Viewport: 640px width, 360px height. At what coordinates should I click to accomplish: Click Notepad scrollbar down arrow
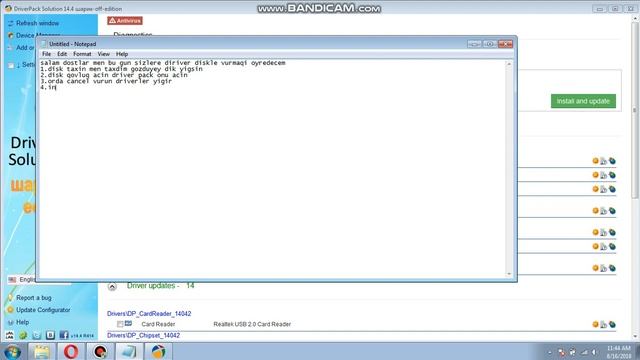click(x=509, y=274)
